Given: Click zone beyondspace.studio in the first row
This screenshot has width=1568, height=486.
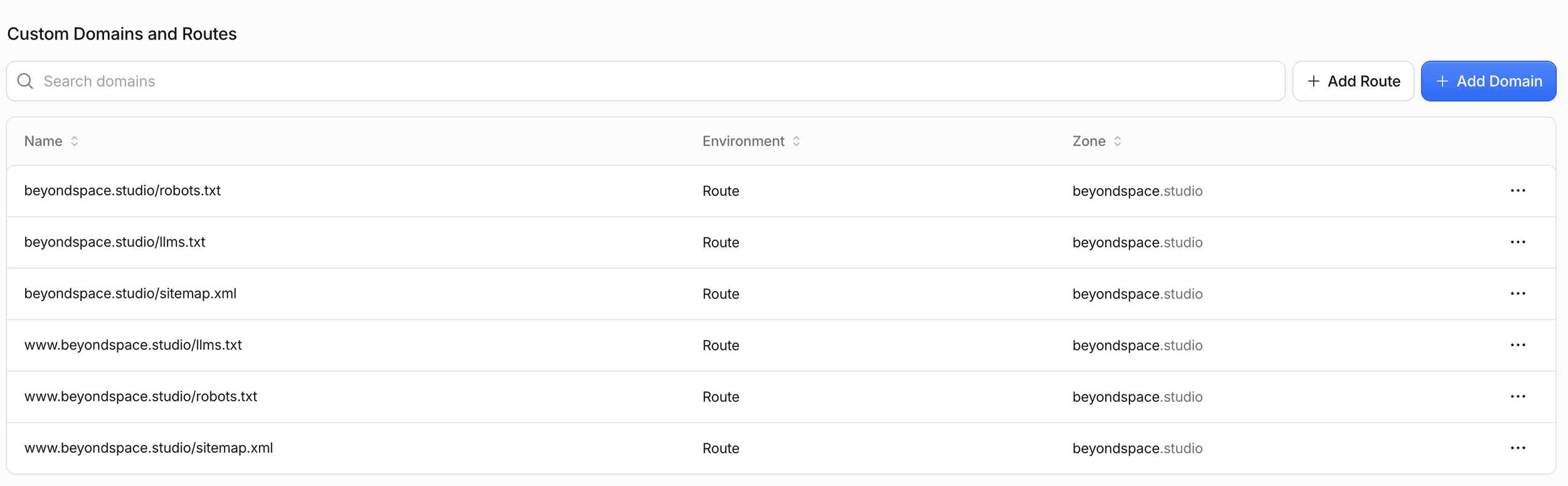Looking at the screenshot, I should [1137, 191].
